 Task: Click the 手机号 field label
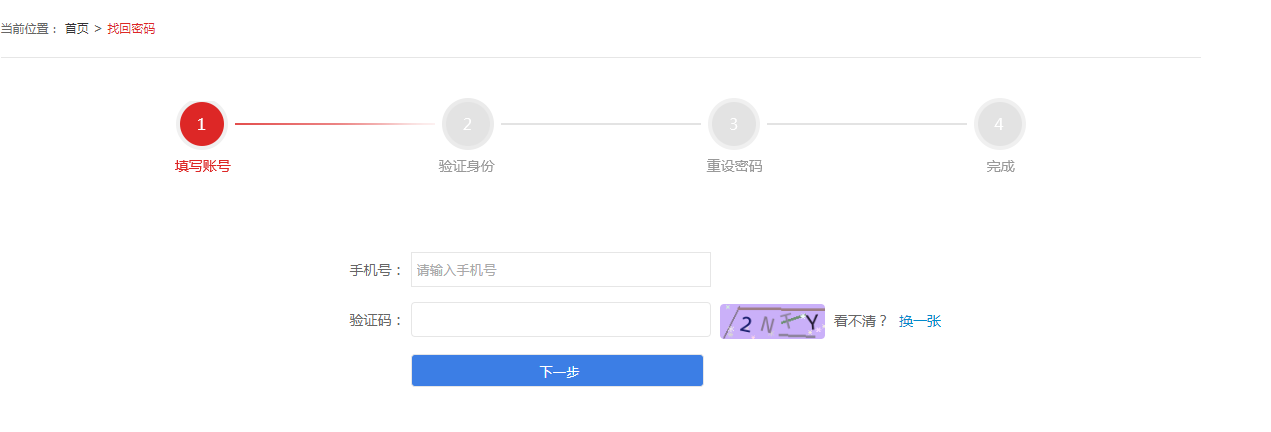376,270
